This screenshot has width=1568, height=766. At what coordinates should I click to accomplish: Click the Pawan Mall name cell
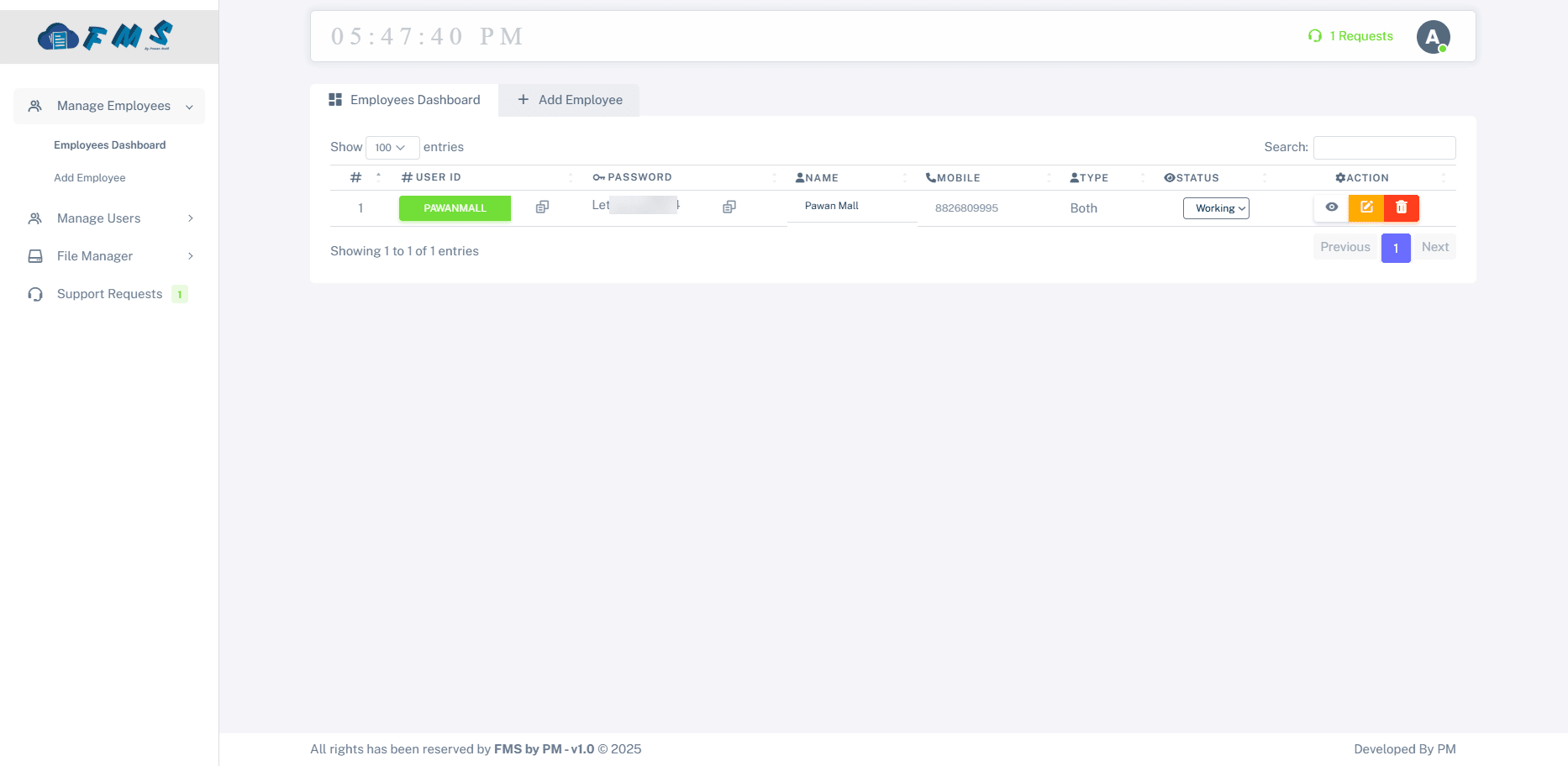(x=852, y=207)
